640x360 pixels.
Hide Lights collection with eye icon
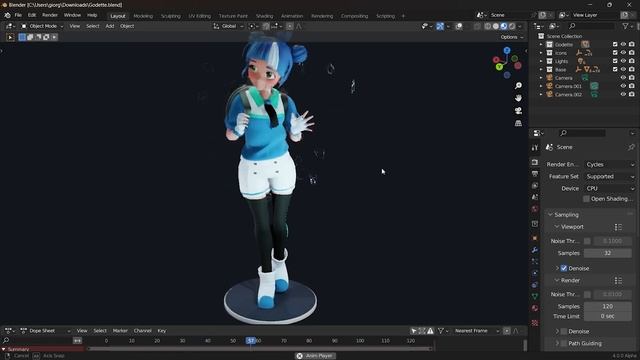click(623, 61)
